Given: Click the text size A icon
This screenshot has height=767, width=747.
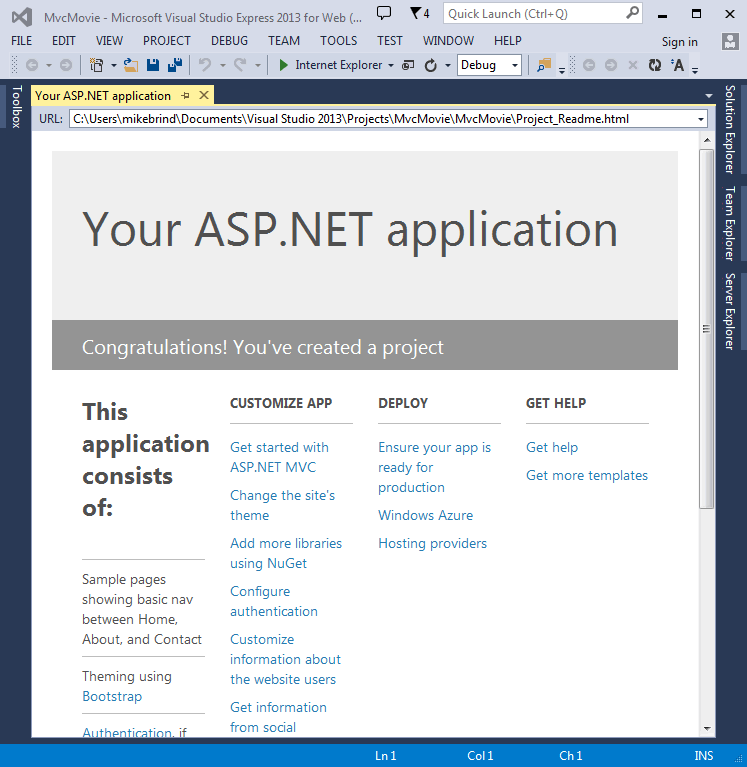Looking at the screenshot, I should pos(677,65).
